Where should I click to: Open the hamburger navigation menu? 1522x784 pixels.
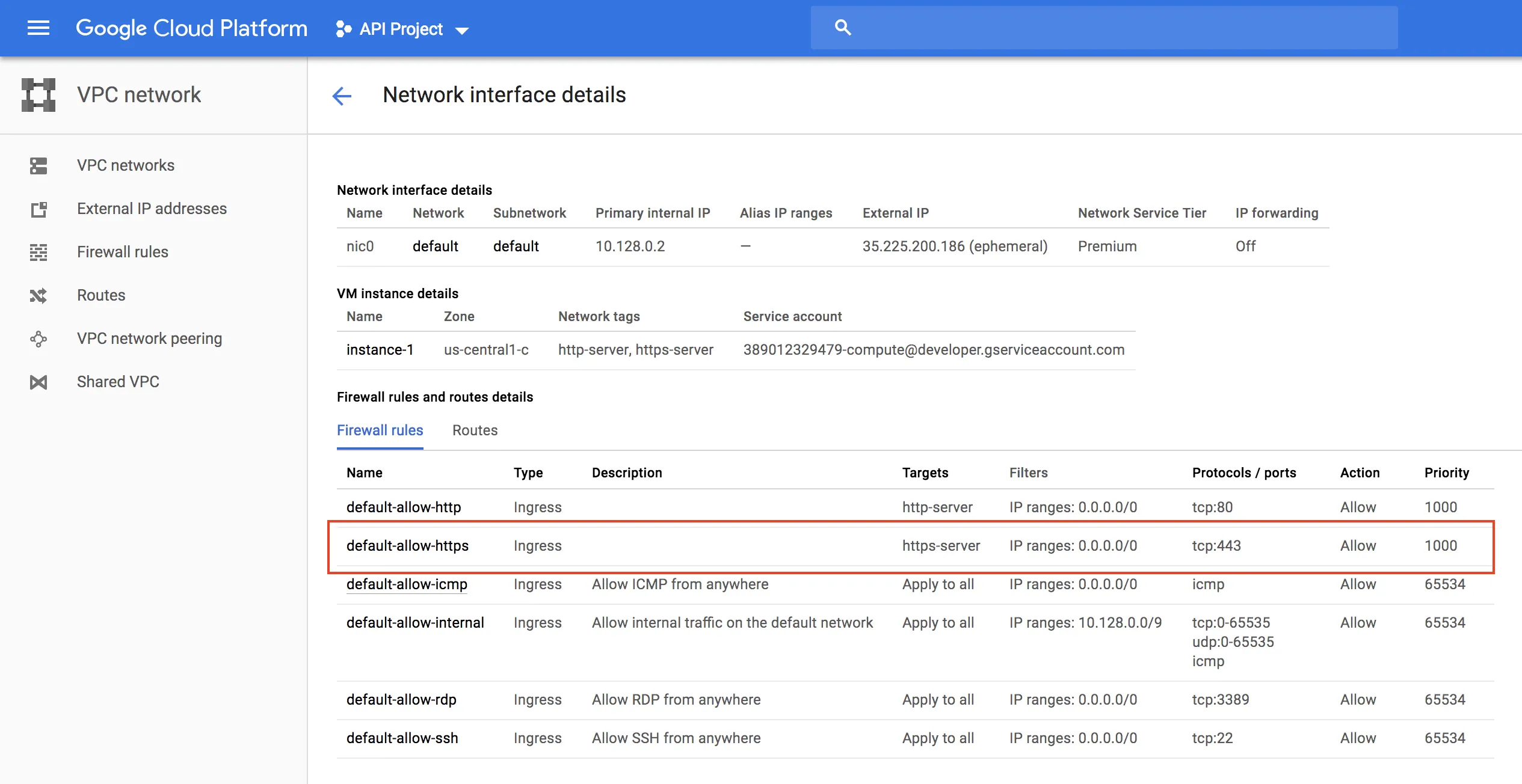[x=39, y=28]
